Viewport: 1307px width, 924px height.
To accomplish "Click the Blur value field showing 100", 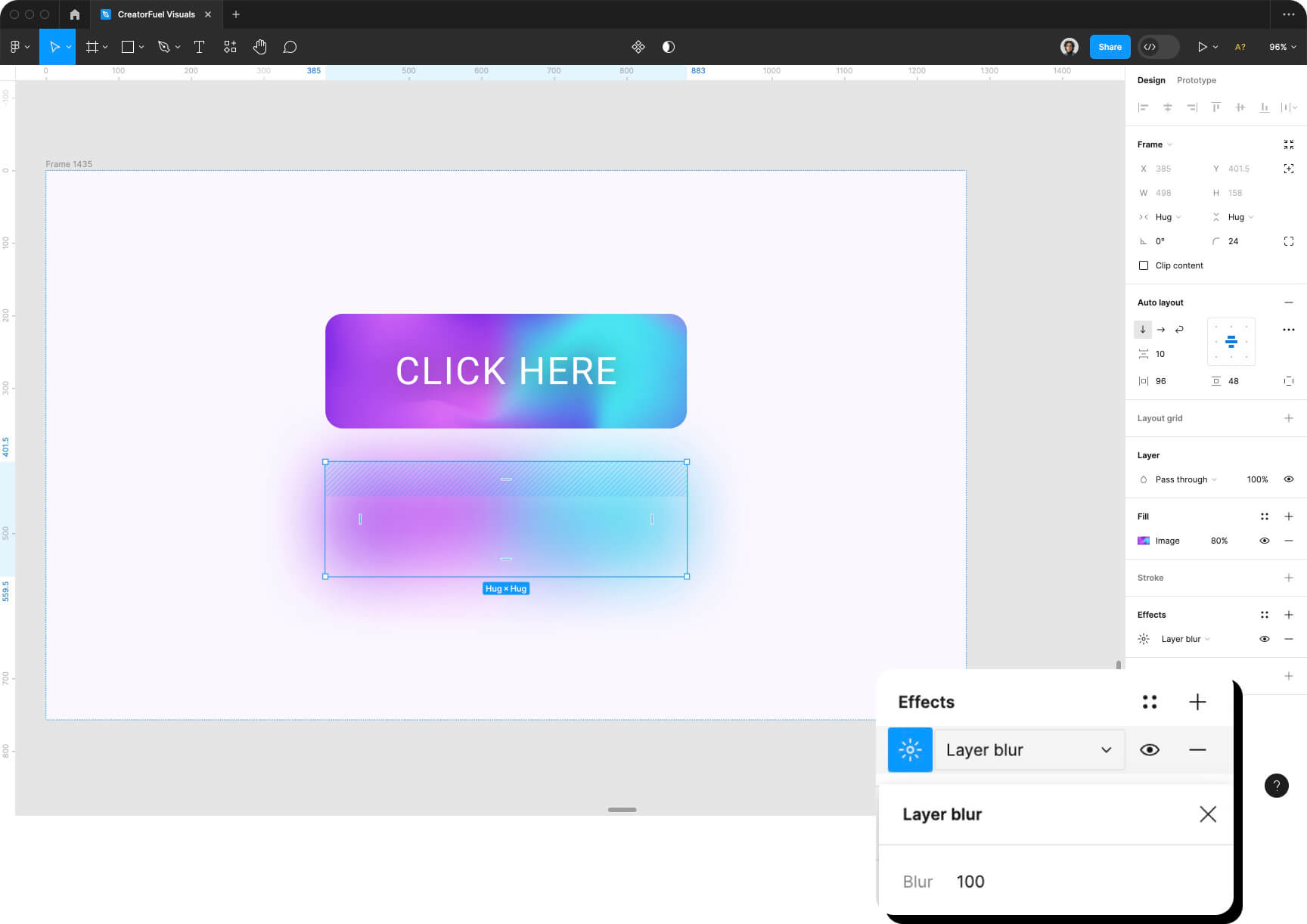I will pyautogui.click(x=970, y=881).
